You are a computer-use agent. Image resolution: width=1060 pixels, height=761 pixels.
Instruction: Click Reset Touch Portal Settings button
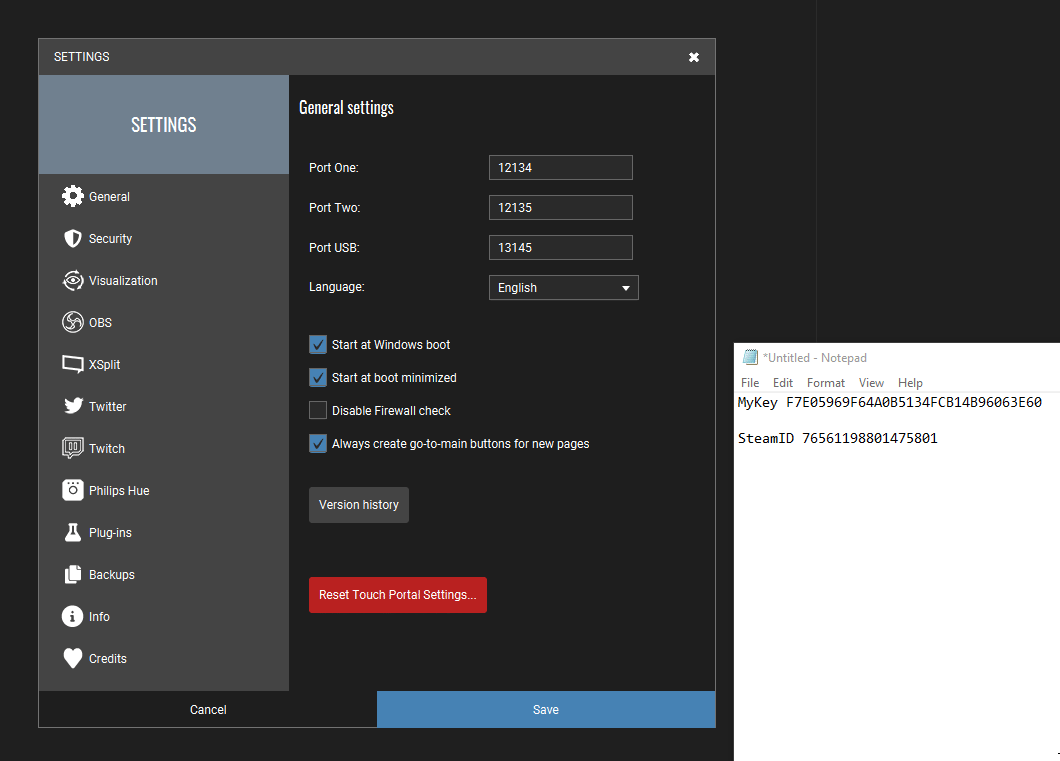pos(398,595)
